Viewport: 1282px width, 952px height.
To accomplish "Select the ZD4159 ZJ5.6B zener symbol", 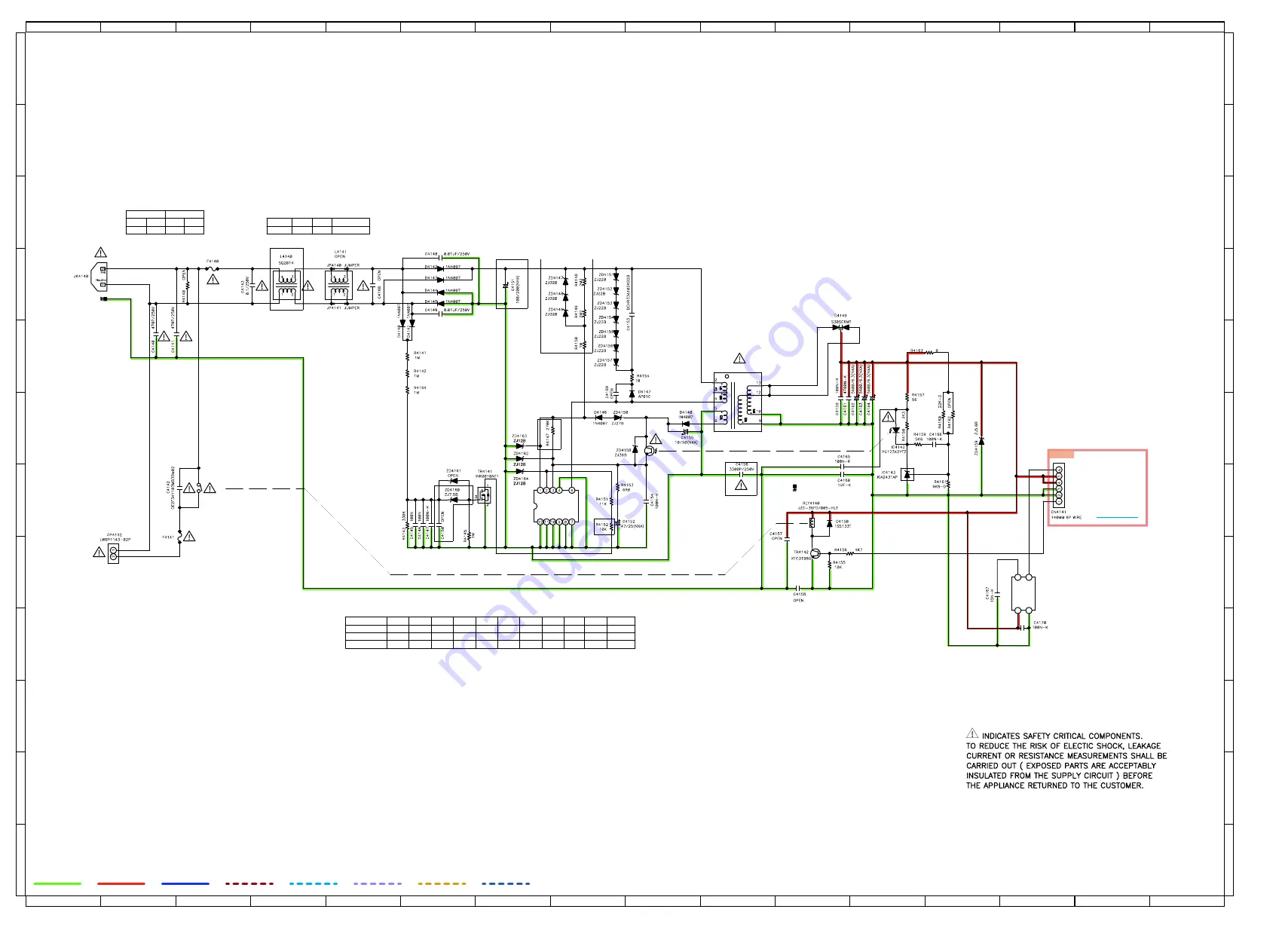I will tap(981, 441).
